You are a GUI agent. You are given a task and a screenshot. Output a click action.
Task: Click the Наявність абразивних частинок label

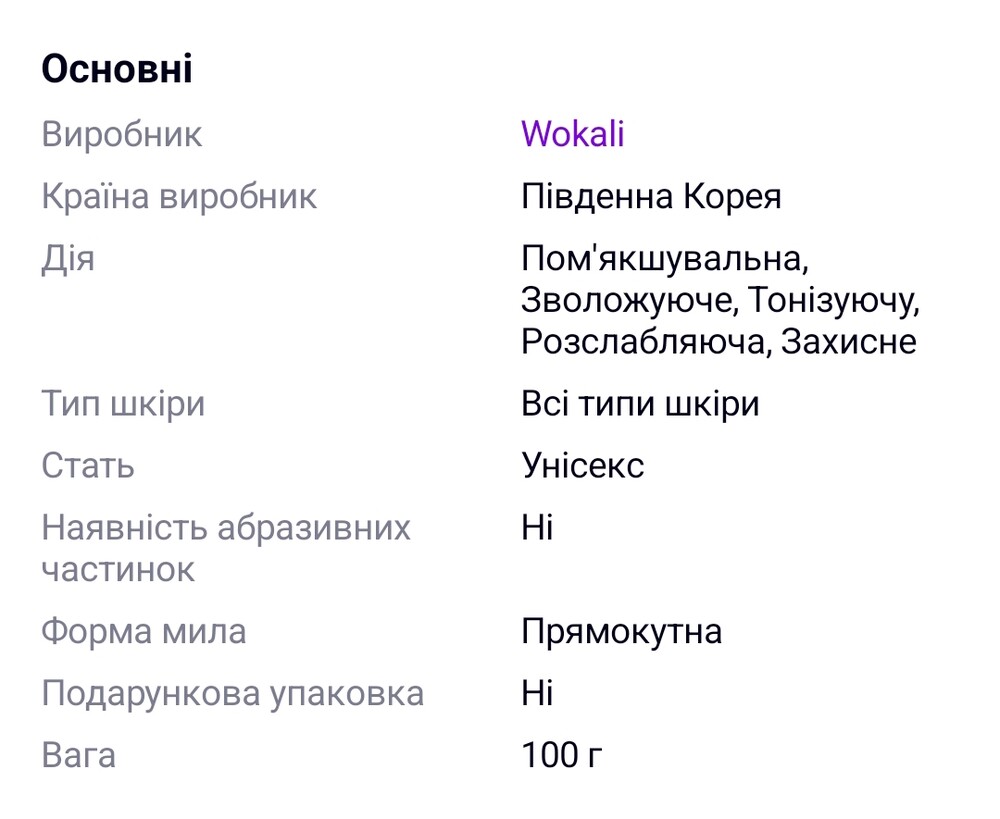[x=225, y=548]
